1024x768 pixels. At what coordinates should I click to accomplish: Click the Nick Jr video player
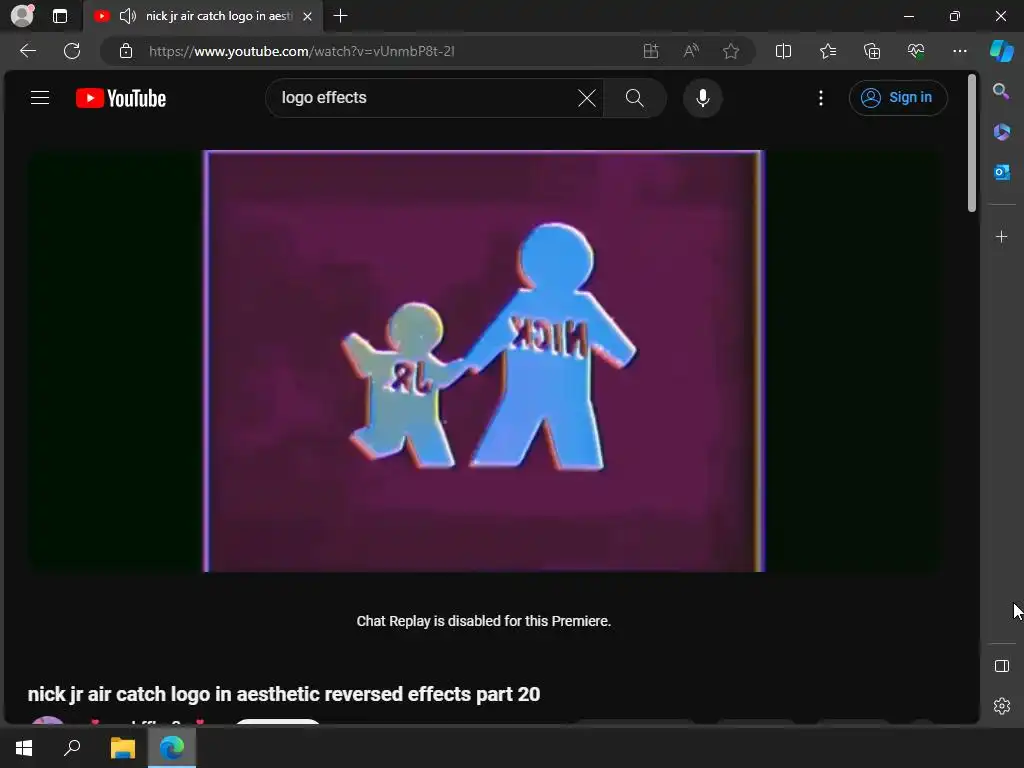coord(483,361)
